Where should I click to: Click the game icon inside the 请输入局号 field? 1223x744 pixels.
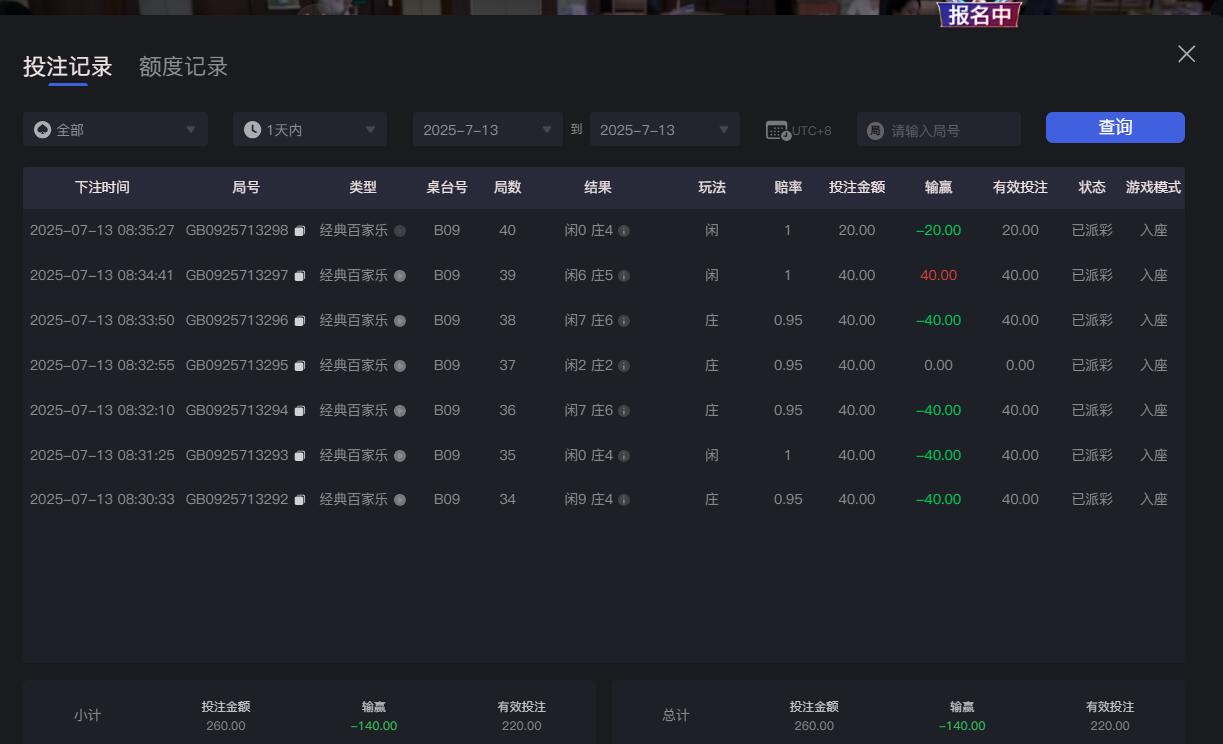(x=874, y=129)
